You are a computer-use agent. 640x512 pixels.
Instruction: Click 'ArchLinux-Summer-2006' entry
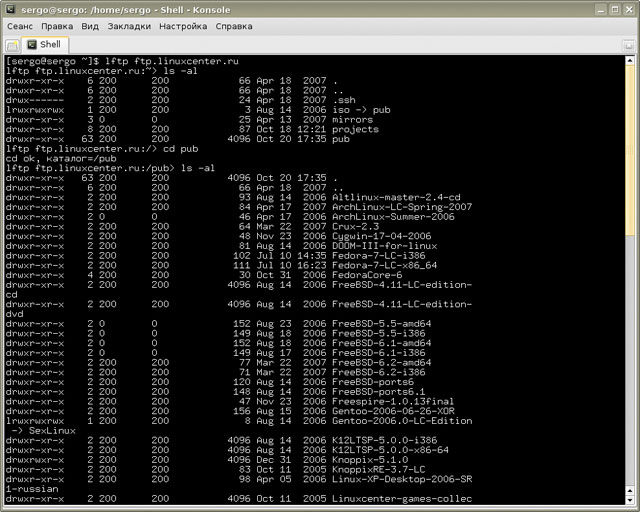[x=393, y=217]
